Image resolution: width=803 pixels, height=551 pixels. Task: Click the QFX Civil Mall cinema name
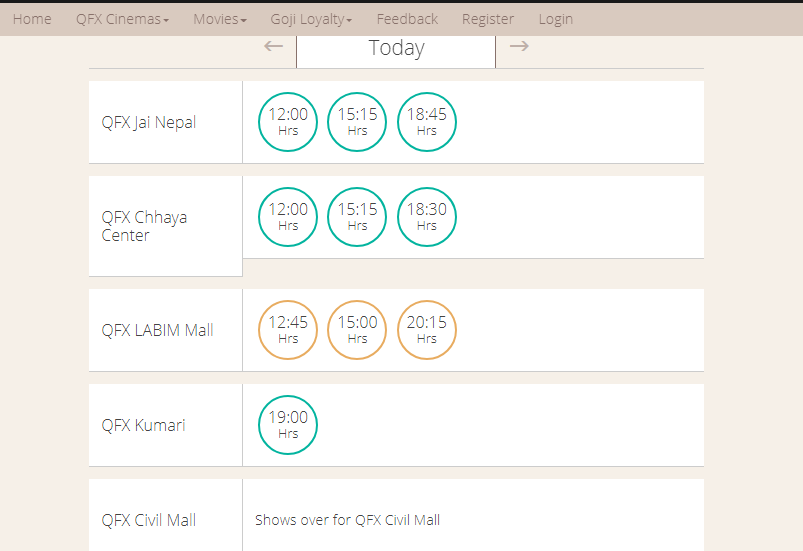click(x=149, y=520)
